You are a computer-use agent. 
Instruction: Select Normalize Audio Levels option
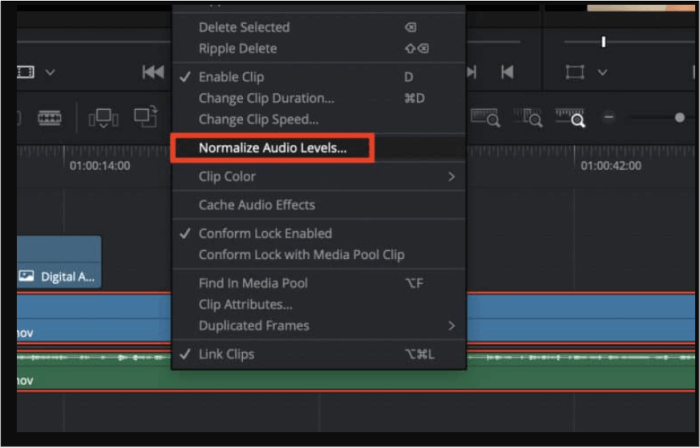(318, 148)
